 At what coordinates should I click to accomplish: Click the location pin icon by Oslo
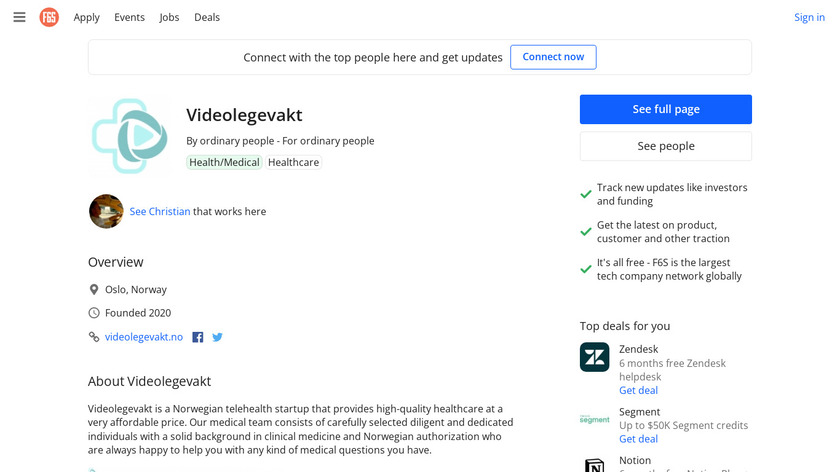94,290
